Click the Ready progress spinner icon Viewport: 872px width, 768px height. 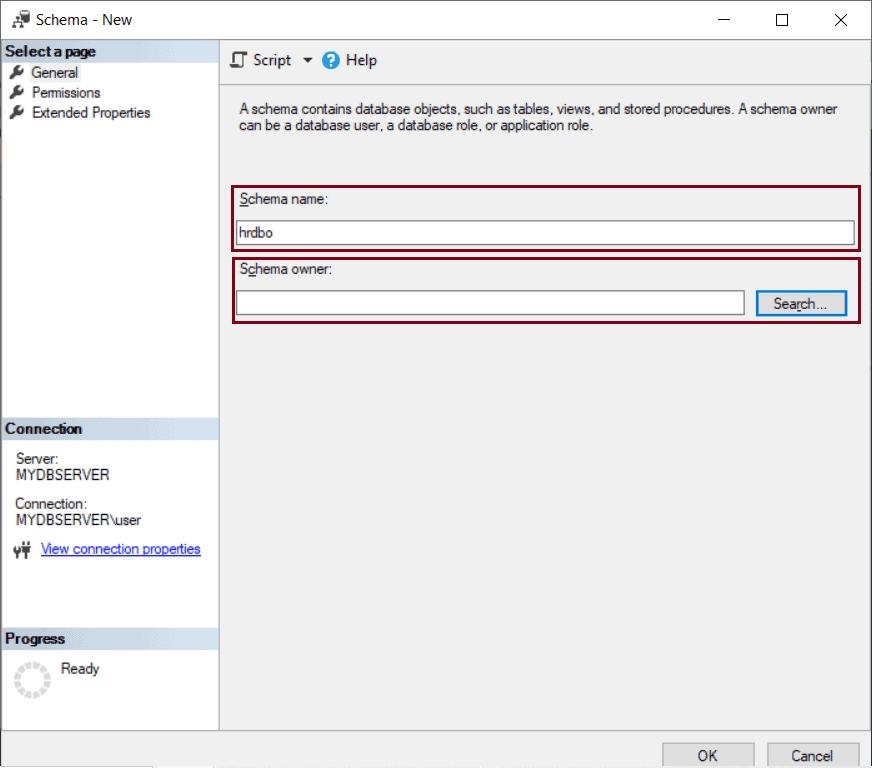point(33,679)
